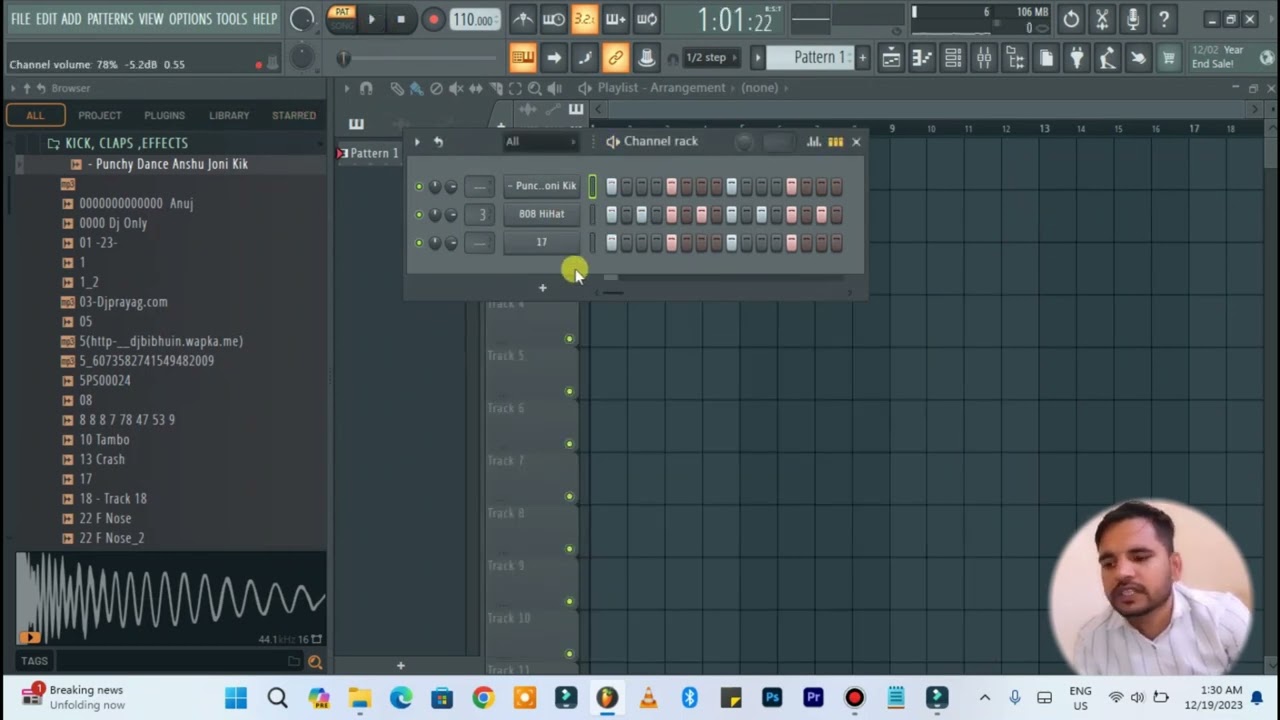This screenshot has height=720, width=1280.
Task: Mute the 808 HiHat channel LED
Action: point(419,215)
